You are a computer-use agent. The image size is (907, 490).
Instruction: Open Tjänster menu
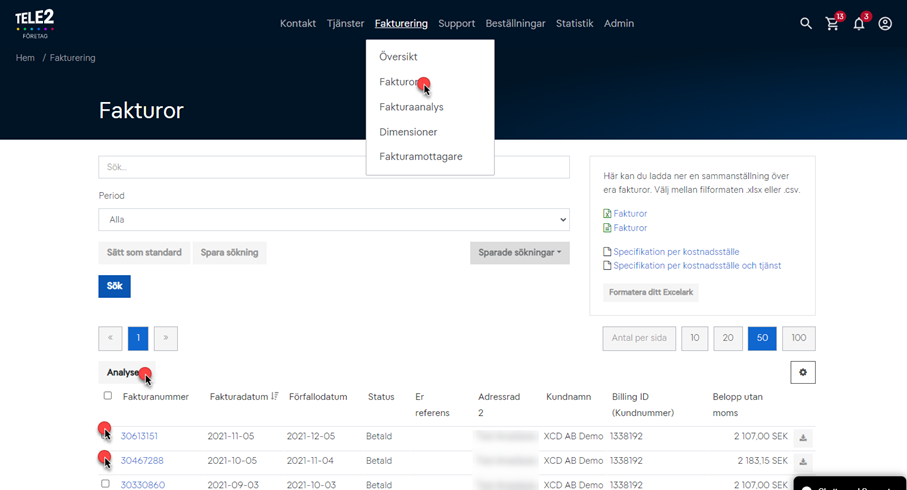(345, 24)
